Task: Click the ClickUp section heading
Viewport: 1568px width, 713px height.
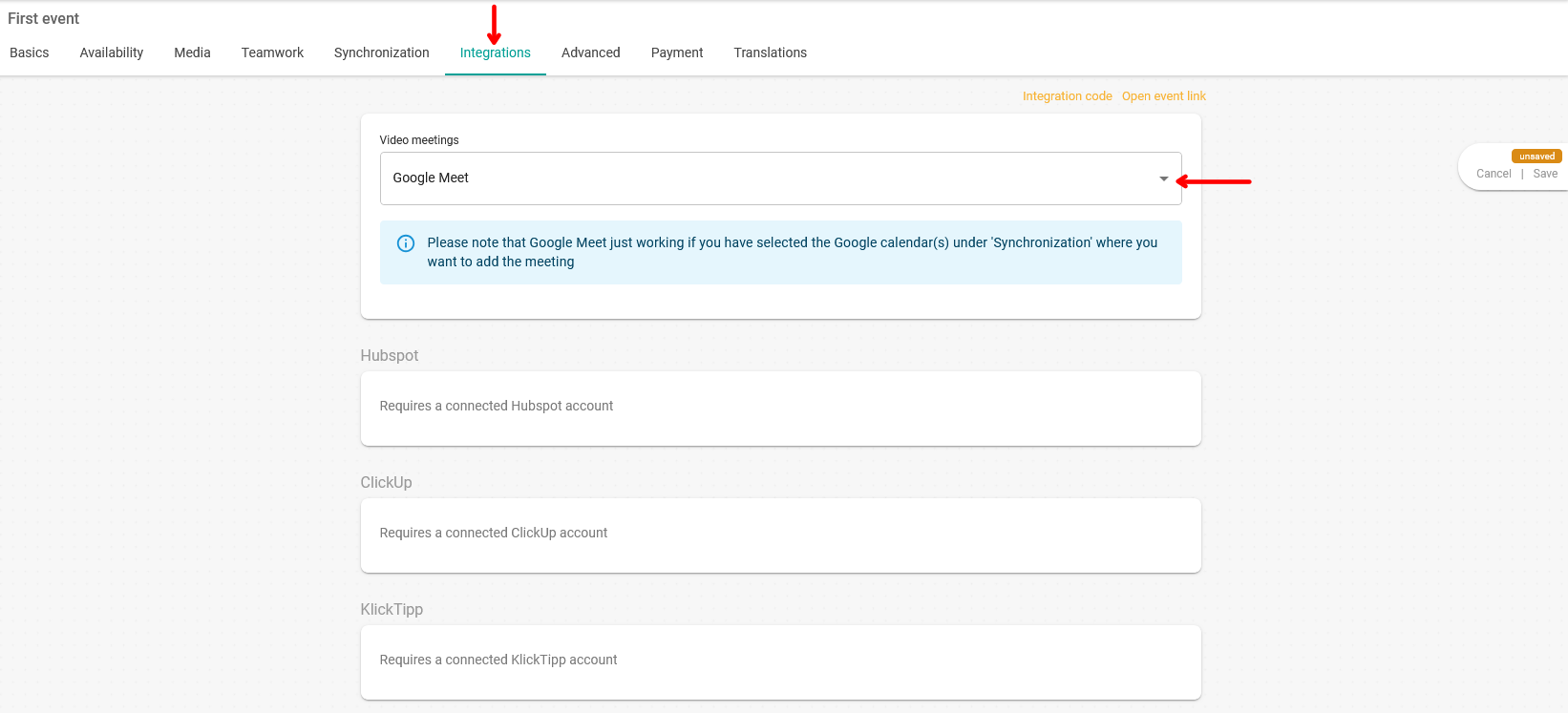Action: [x=387, y=482]
